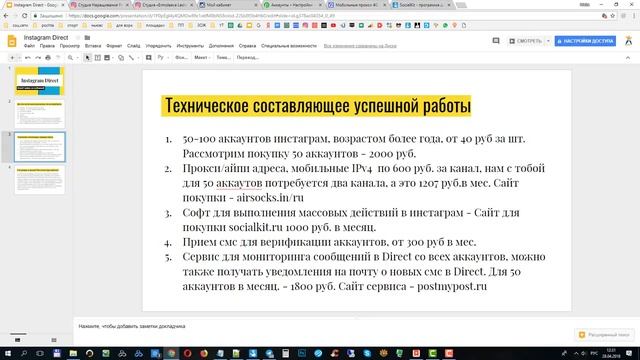
Task: Open Opera browser from taskbar
Action: tap(187, 353)
